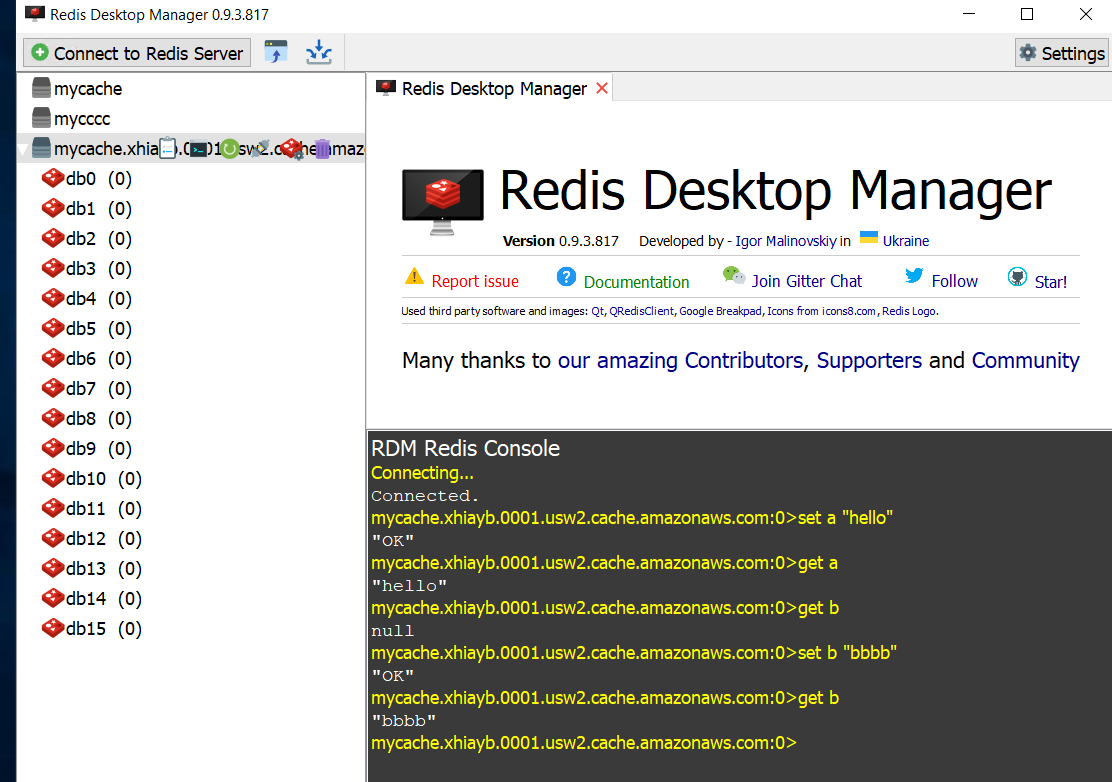Image resolution: width=1112 pixels, height=782 pixels.
Task: Open the console terminal icon on connection row
Action: pos(199,149)
